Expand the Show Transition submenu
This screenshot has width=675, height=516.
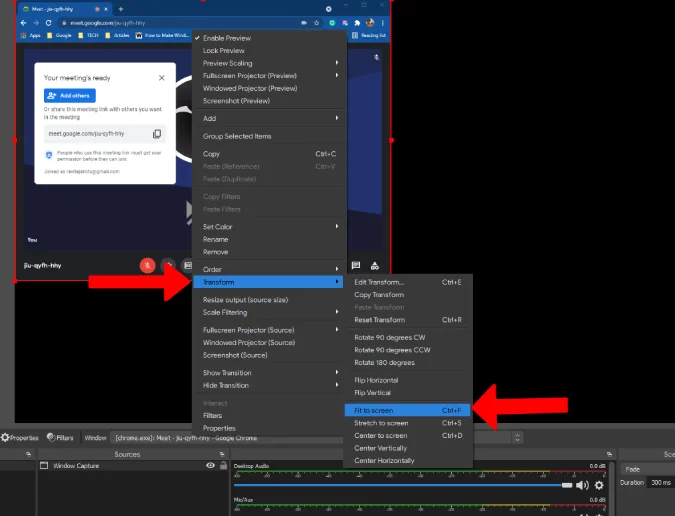pyautogui.click(x=269, y=373)
